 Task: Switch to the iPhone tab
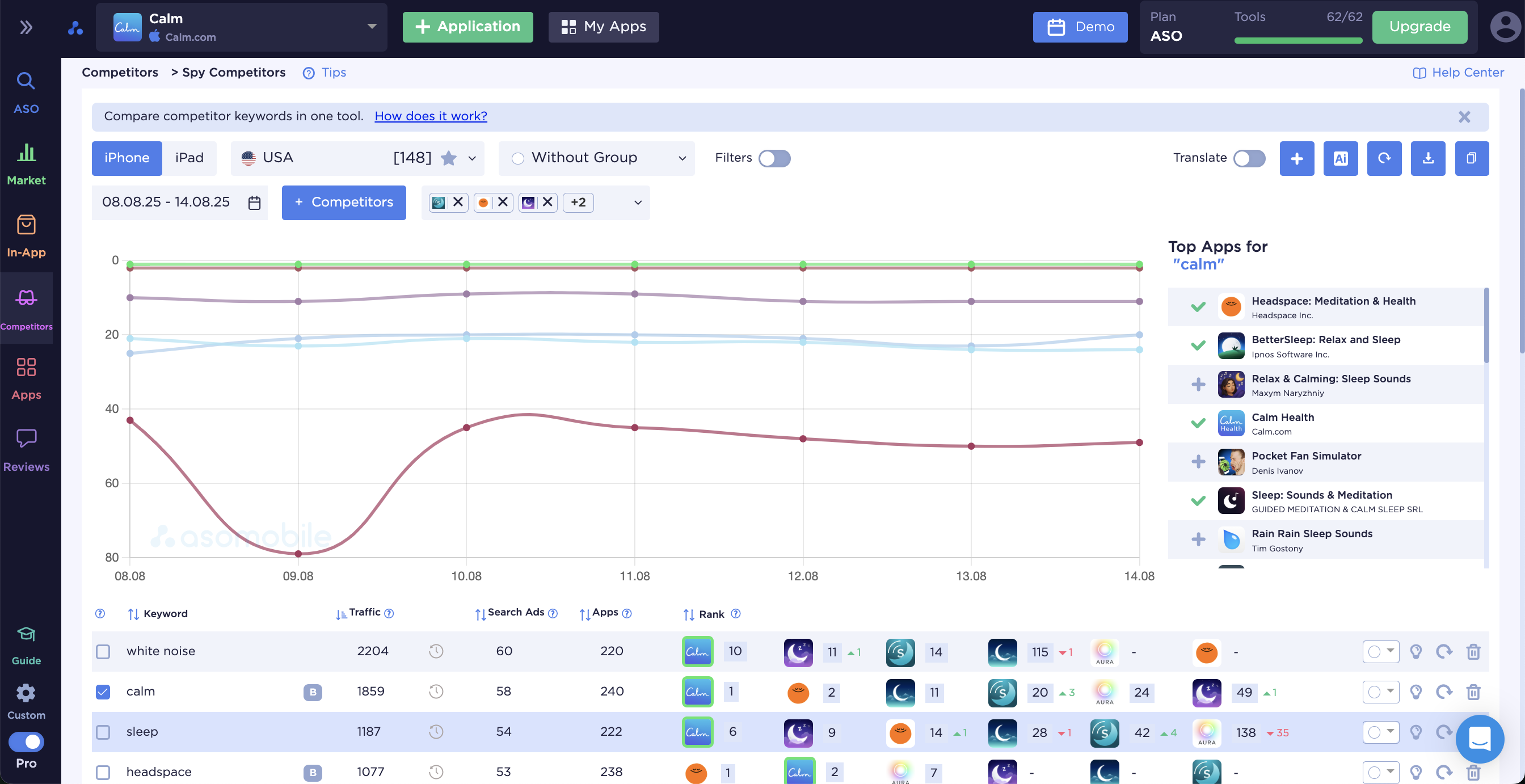coord(127,158)
